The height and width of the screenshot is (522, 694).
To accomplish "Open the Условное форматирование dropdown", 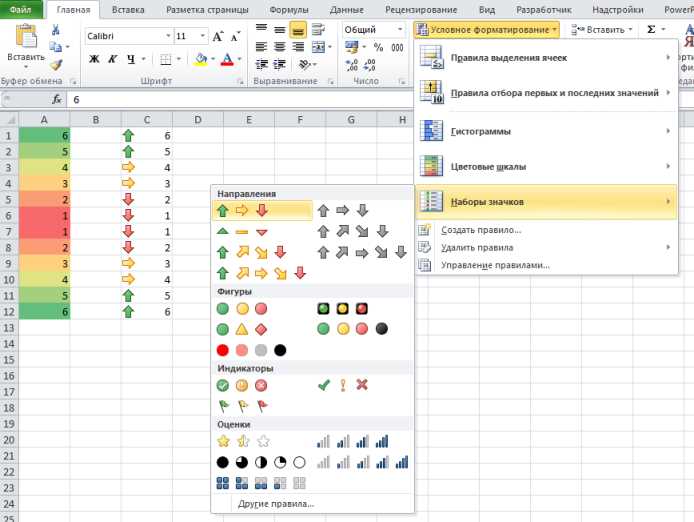I will tap(487, 30).
